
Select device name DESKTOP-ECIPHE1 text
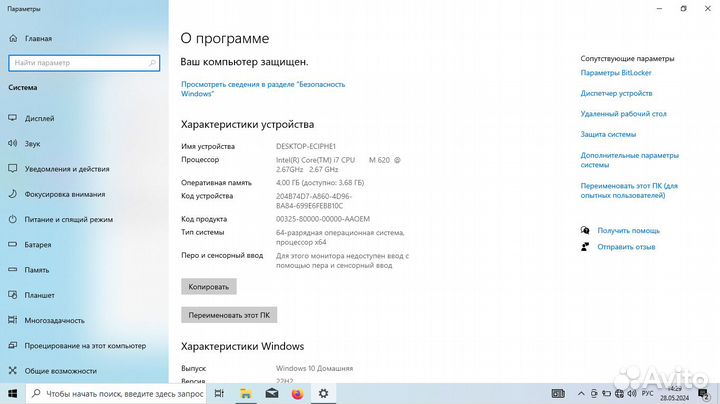click(x=306, y=146)
